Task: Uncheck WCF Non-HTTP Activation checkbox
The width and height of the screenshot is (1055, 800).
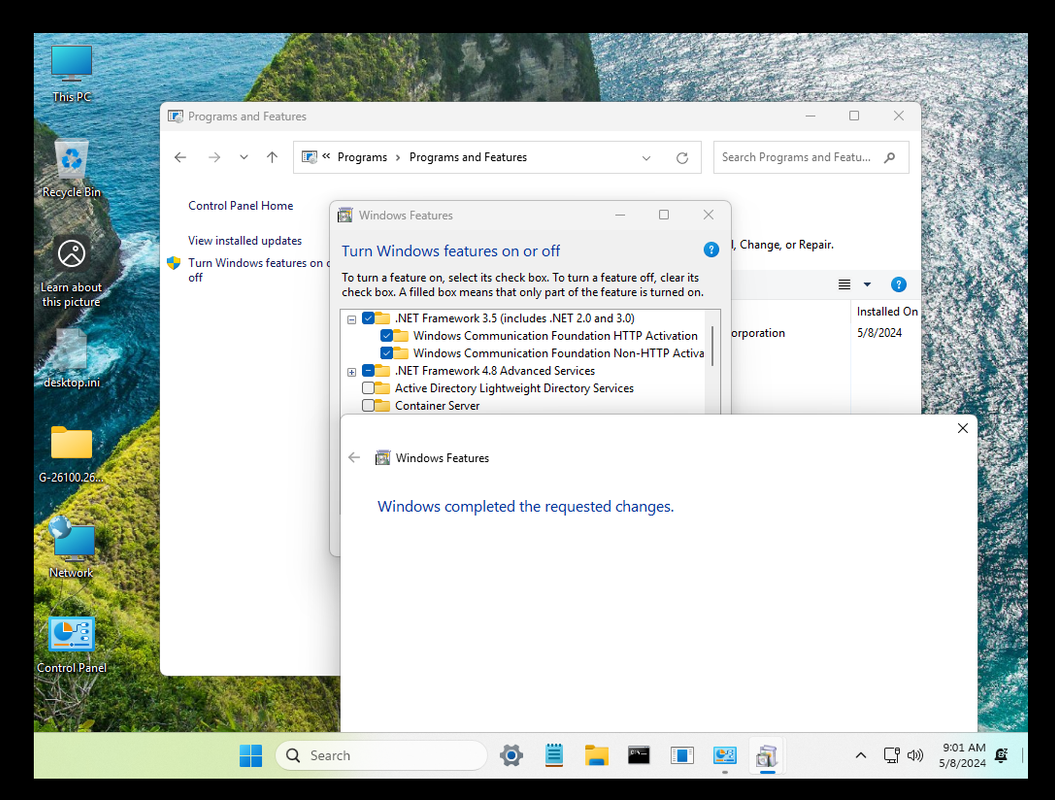Action: point(386,353)
